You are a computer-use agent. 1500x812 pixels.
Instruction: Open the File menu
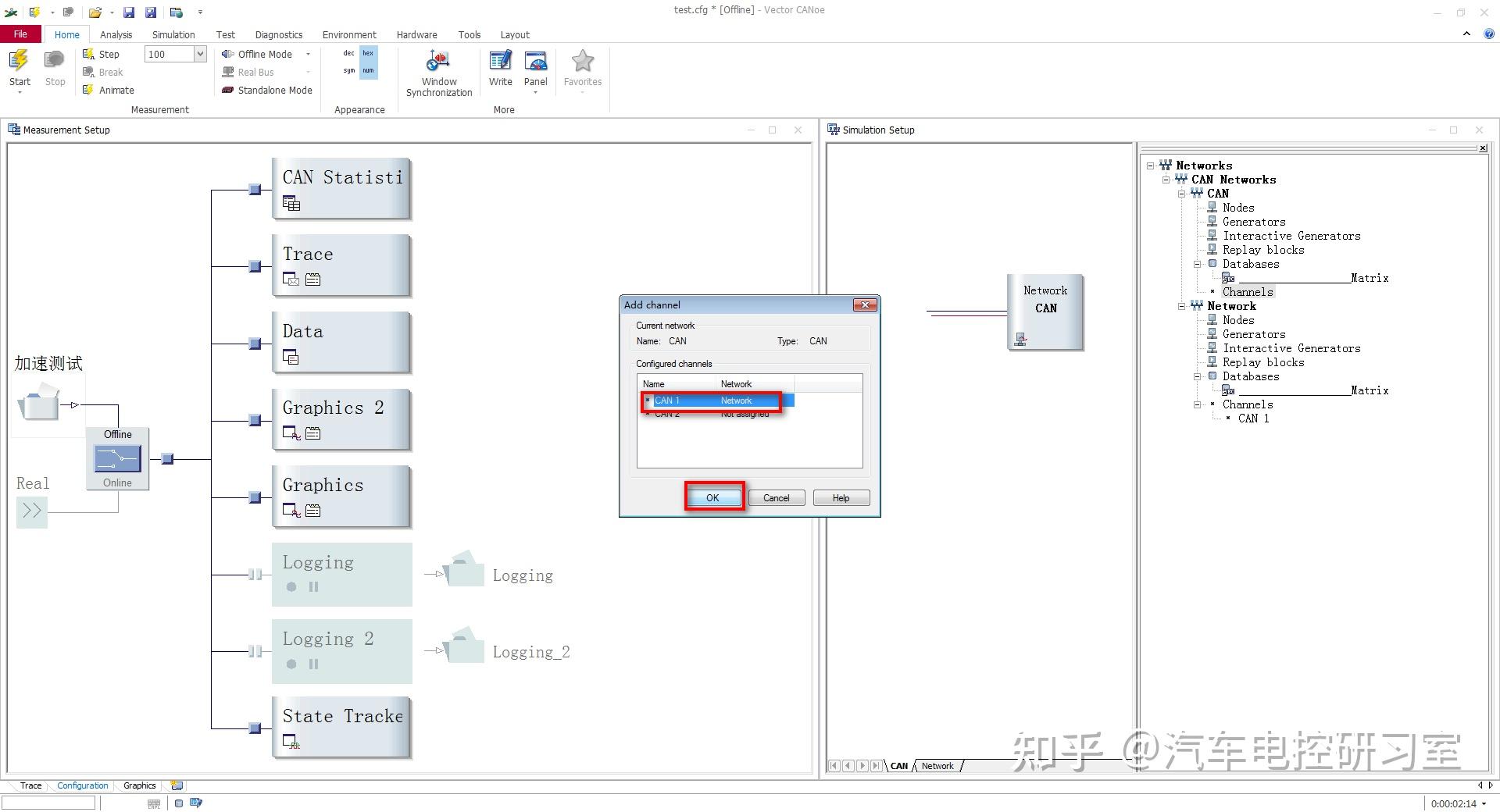tap(21, 34)
